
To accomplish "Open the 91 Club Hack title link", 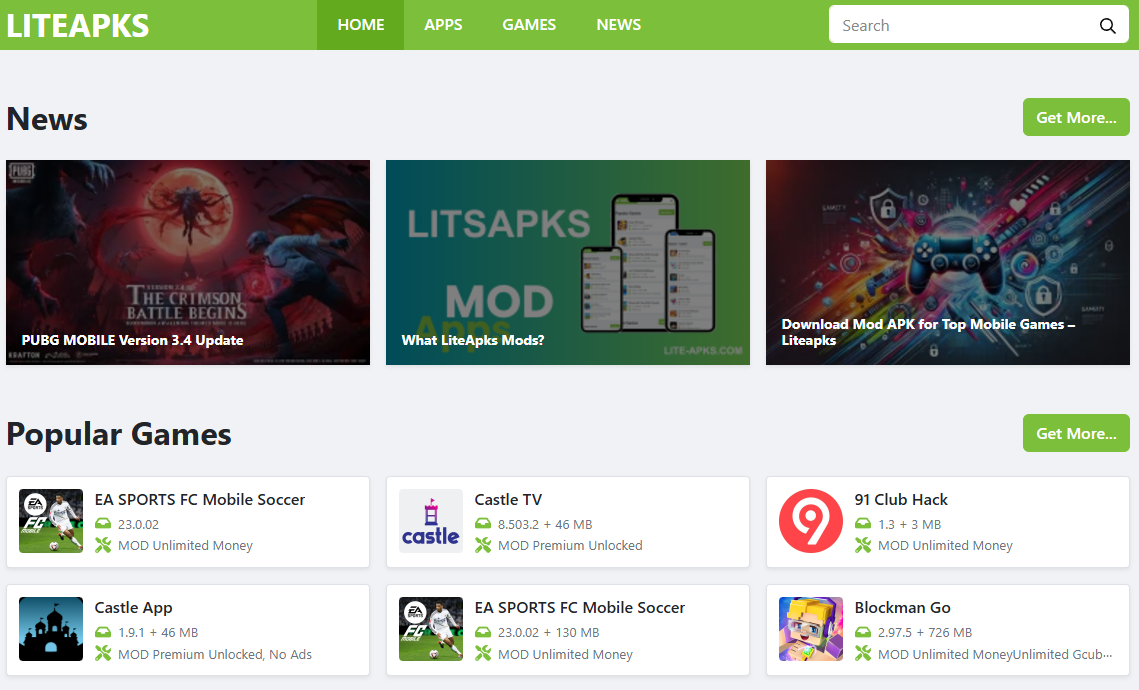I will [901, 500].
